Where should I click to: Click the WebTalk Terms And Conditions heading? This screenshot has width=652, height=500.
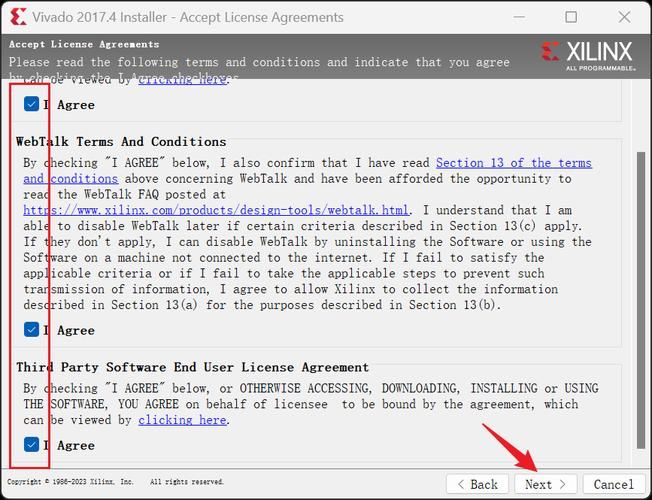click(121, 142)
